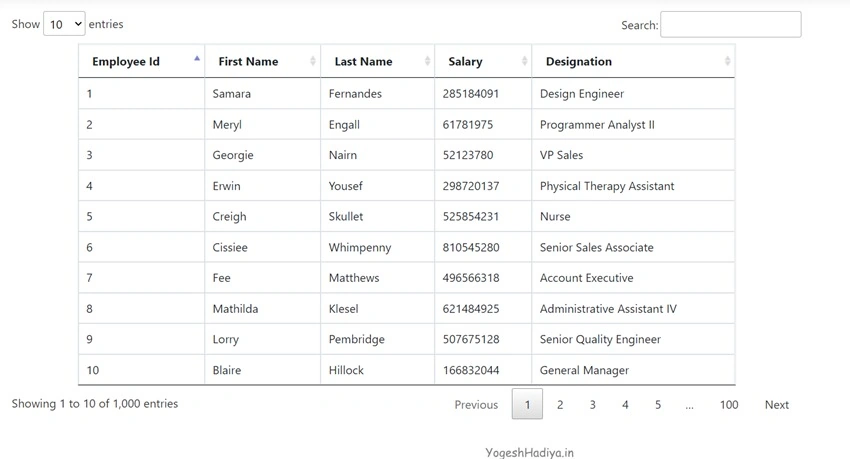Image resolution: width=850 pixels, height=459 pixels.
Task: Select the row for Samara Fernandes
Action: 407,93
